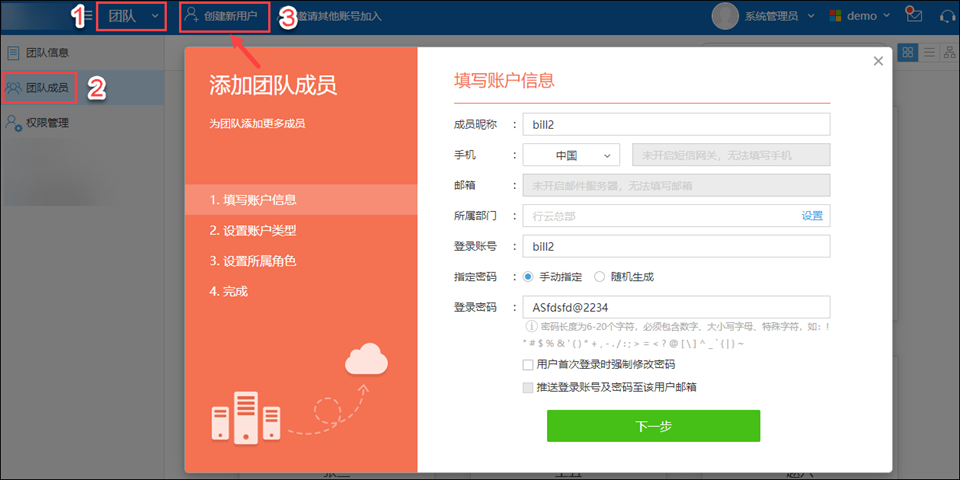Close the add team member dialog

click(878, 61)
